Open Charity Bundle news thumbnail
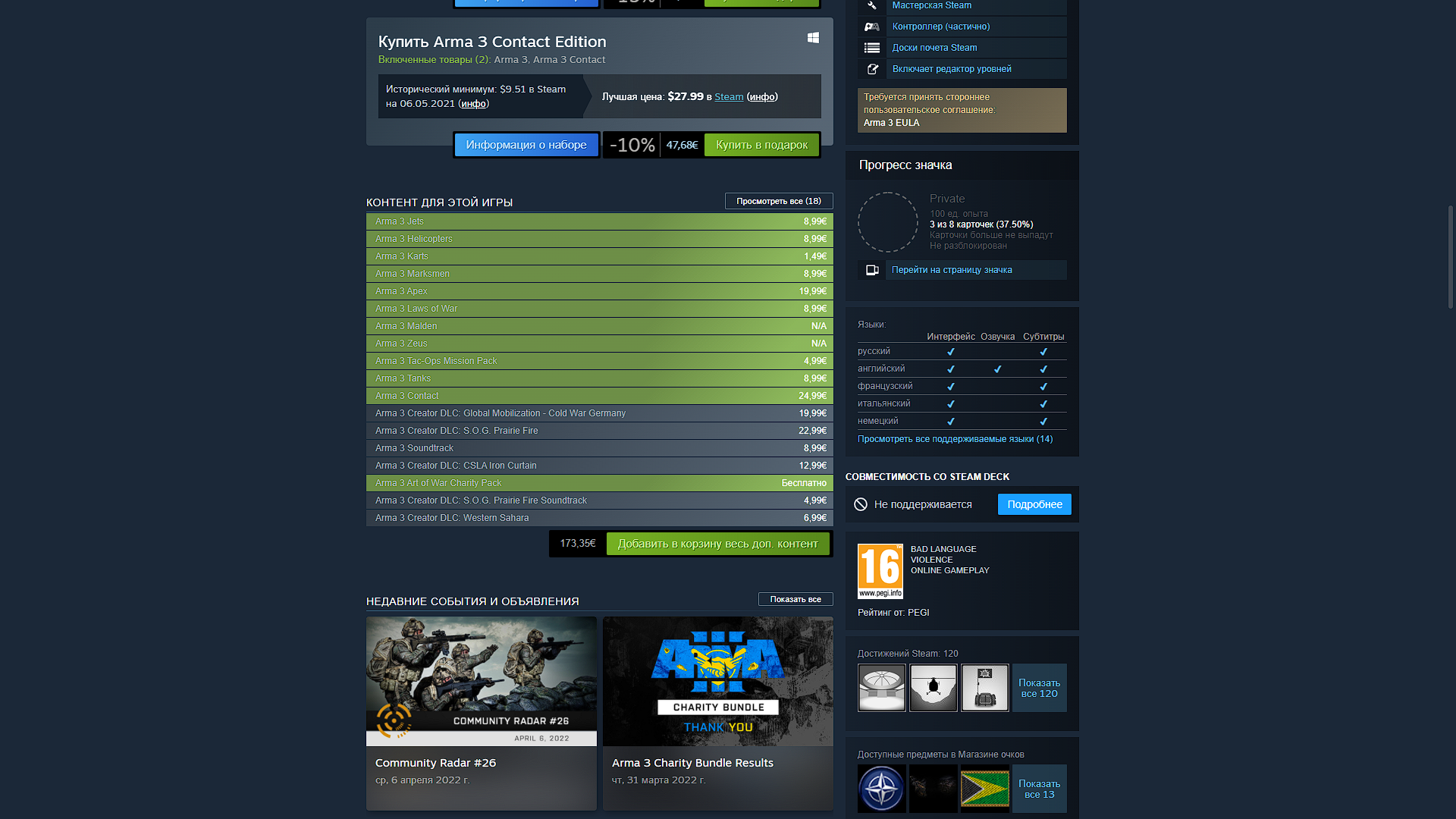Viewport: 1456px width, 819px height. (718, 681)
